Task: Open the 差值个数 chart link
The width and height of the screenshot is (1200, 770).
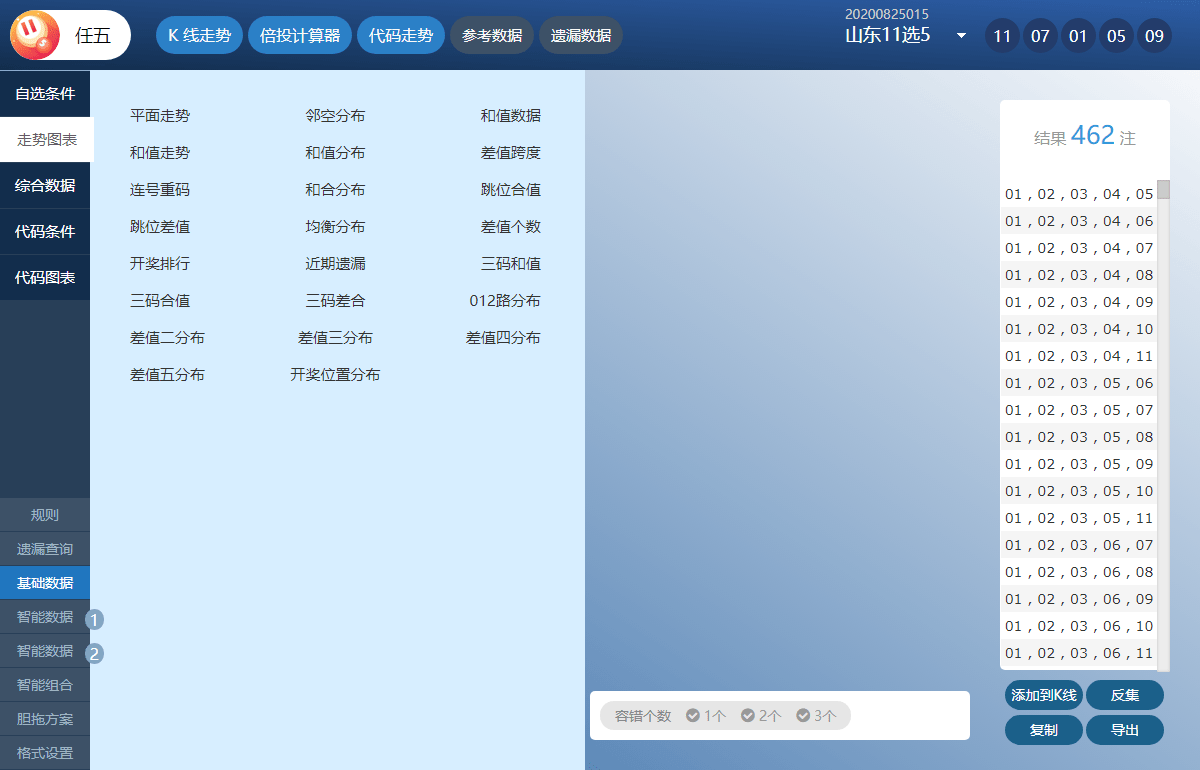Action: (511, 227)
